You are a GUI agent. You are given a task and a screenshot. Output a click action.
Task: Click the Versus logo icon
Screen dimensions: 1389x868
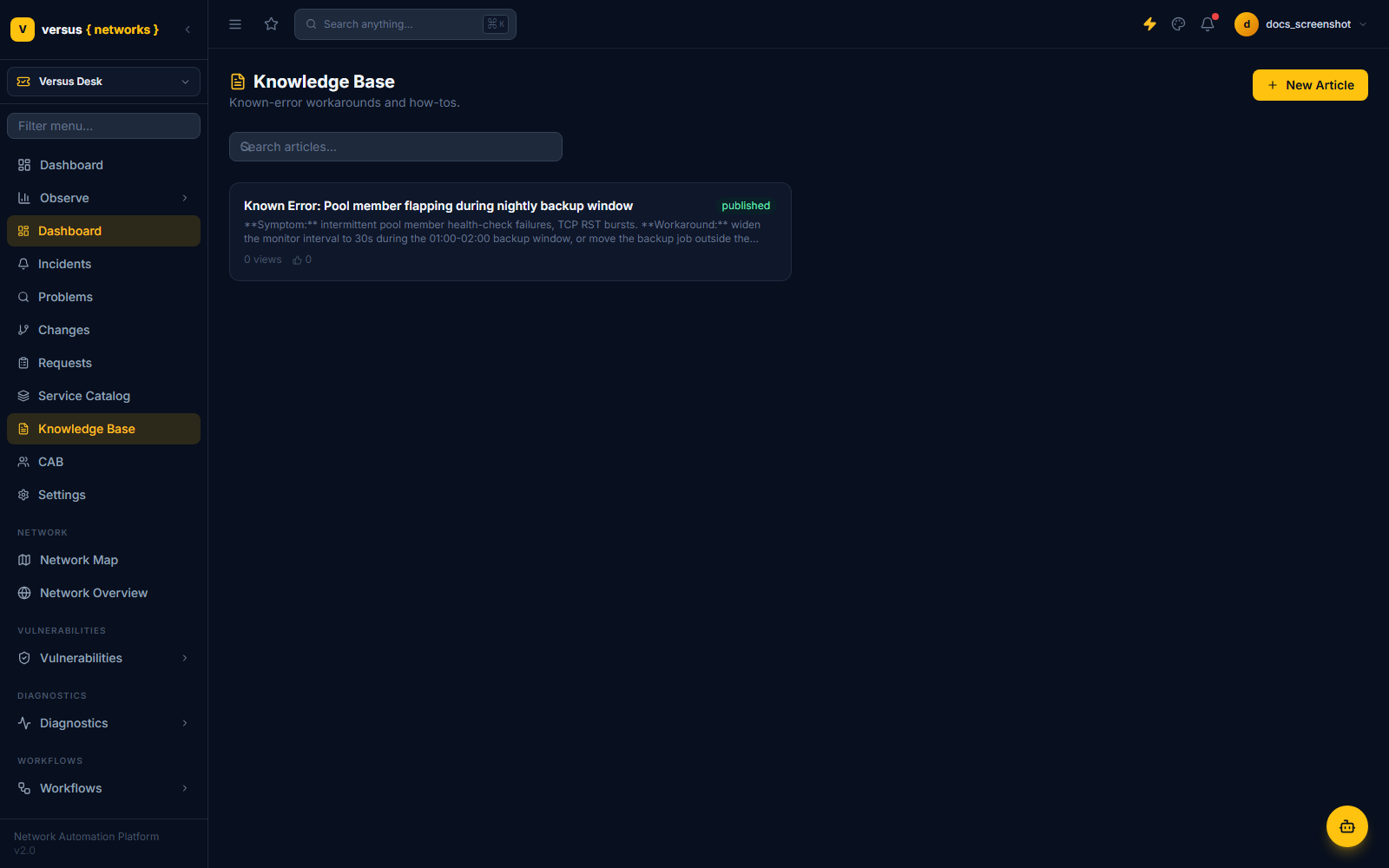click(x=23, y=30)
